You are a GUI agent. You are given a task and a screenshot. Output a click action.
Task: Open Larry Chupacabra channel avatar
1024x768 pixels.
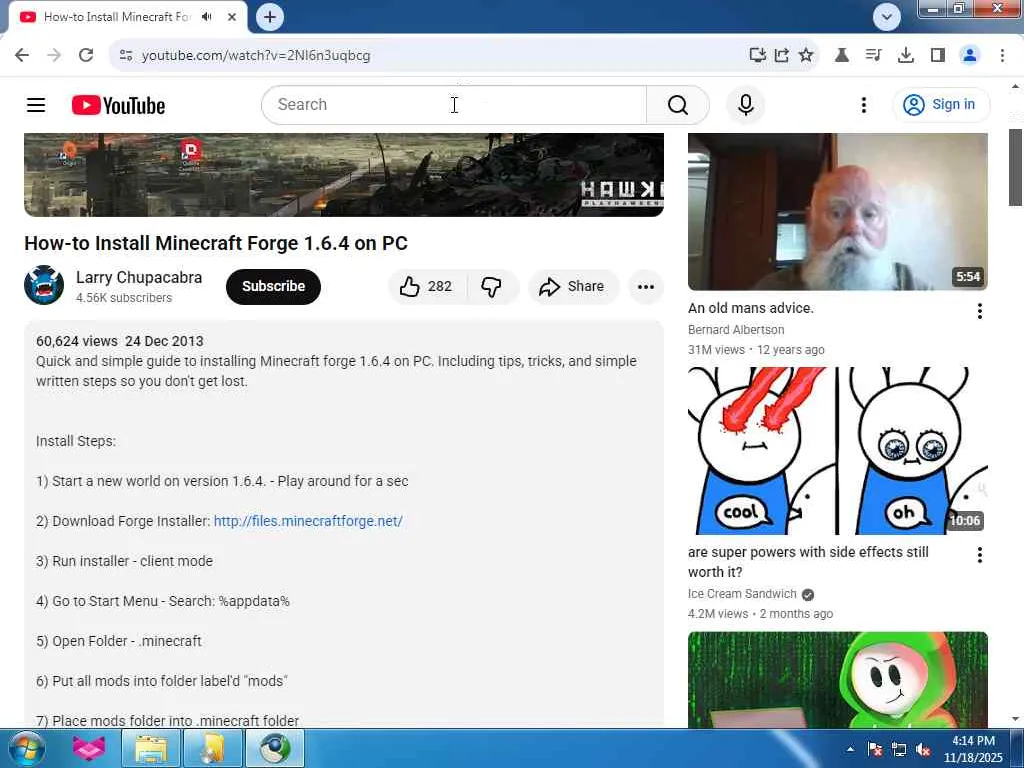[x=44, y=285]
